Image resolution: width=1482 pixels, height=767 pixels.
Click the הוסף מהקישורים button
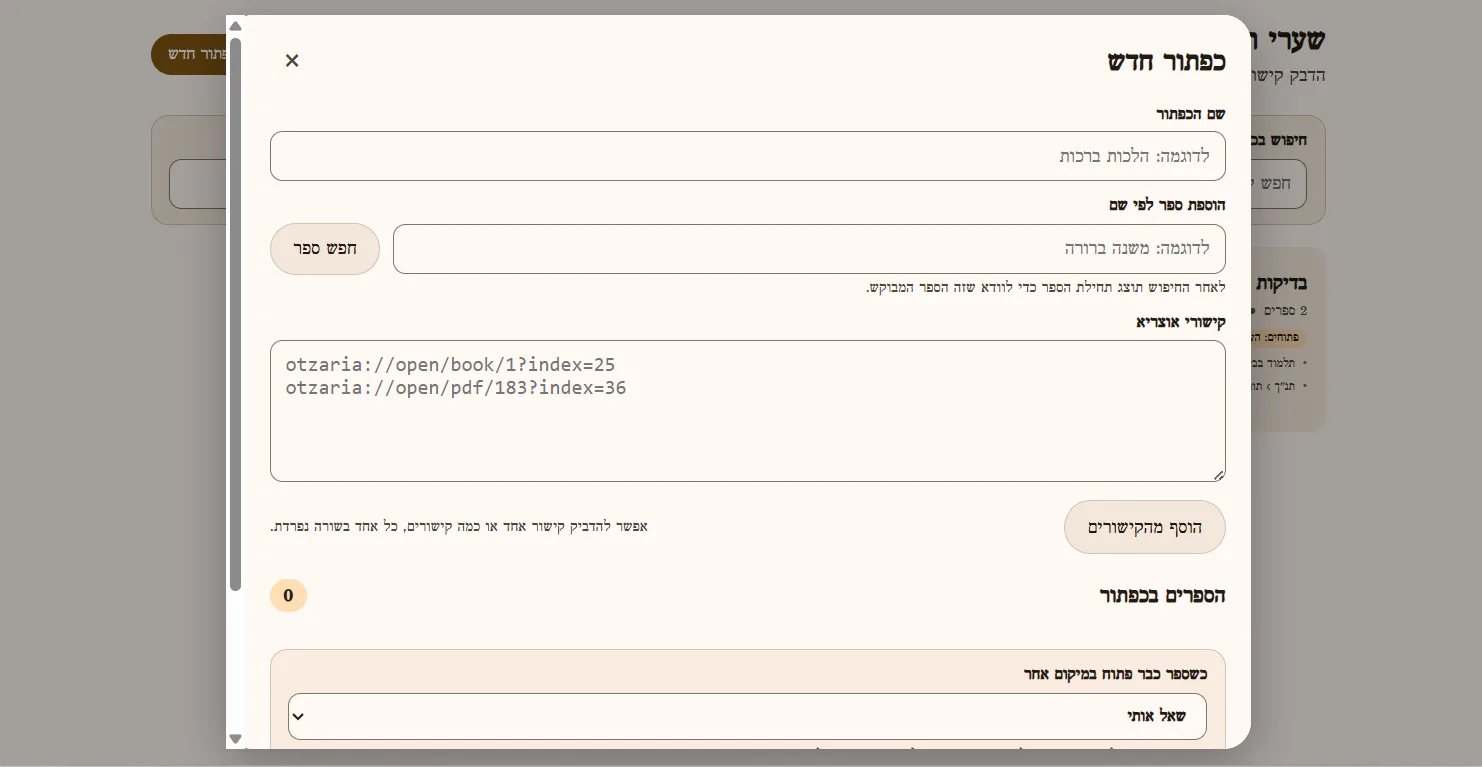tap(1144, 527)
